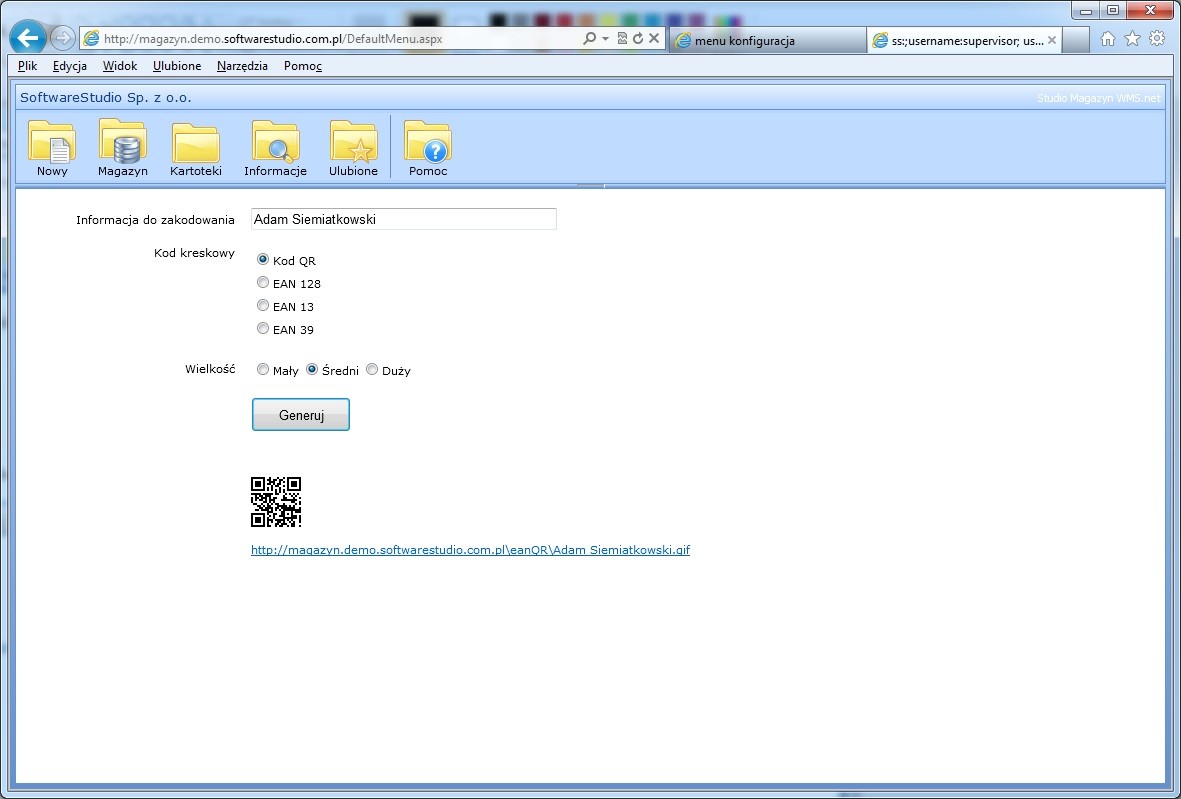
Task: Refresh the page with reload icon
Action: pos(637,38)
